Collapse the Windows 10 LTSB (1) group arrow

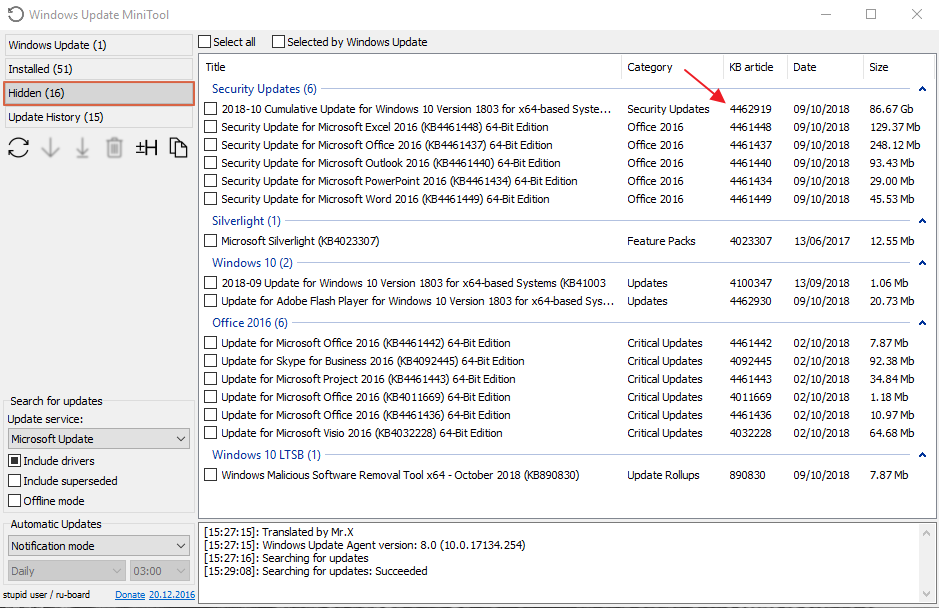tap(922, 455)
